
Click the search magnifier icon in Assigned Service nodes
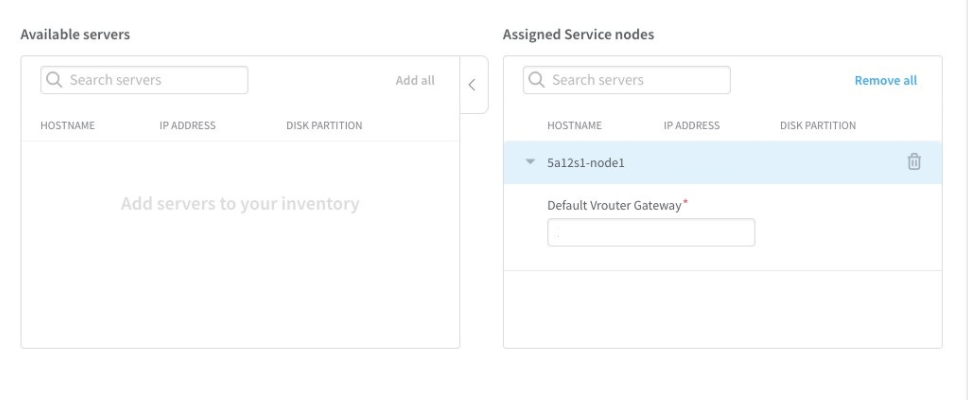tap(537, 80)
